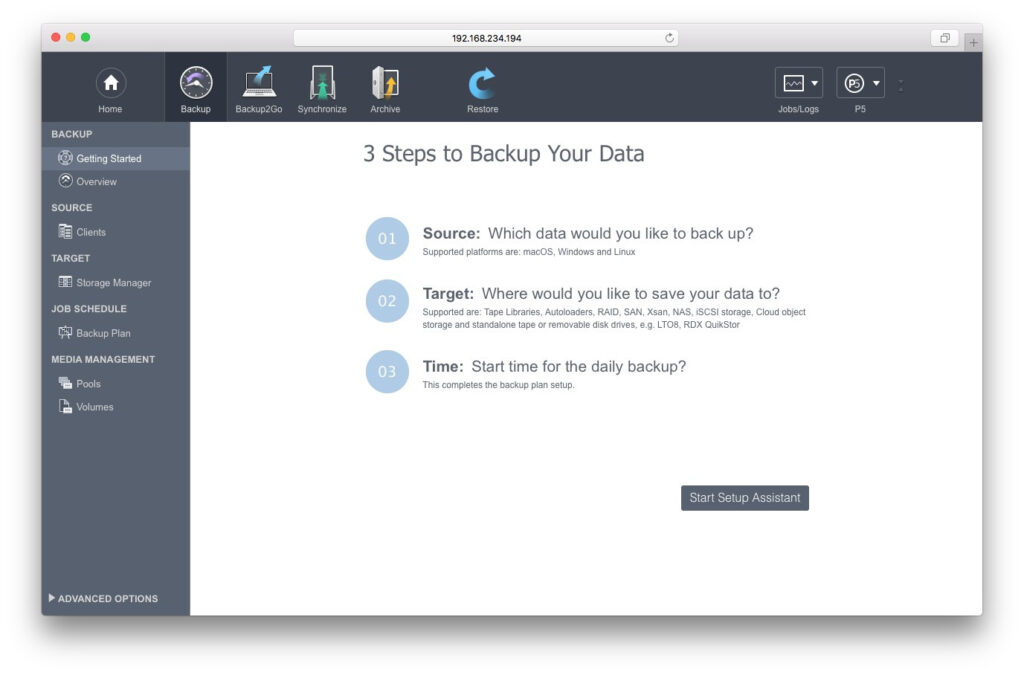
Task: Select Getting Started in sidebar
Action: (x=108, y=158)
